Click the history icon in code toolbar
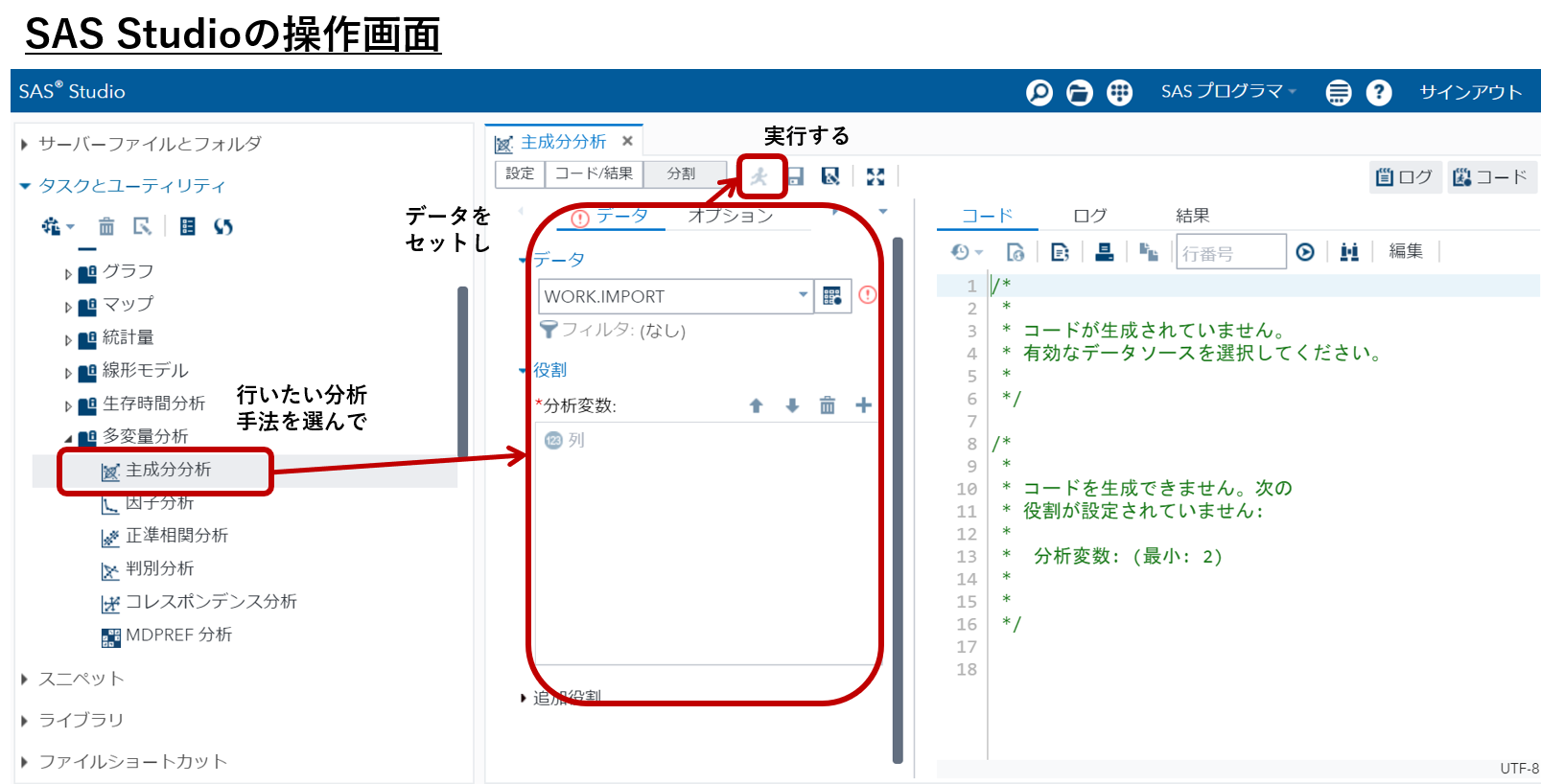Screen dimensions: 1541x784 [967, 252]
